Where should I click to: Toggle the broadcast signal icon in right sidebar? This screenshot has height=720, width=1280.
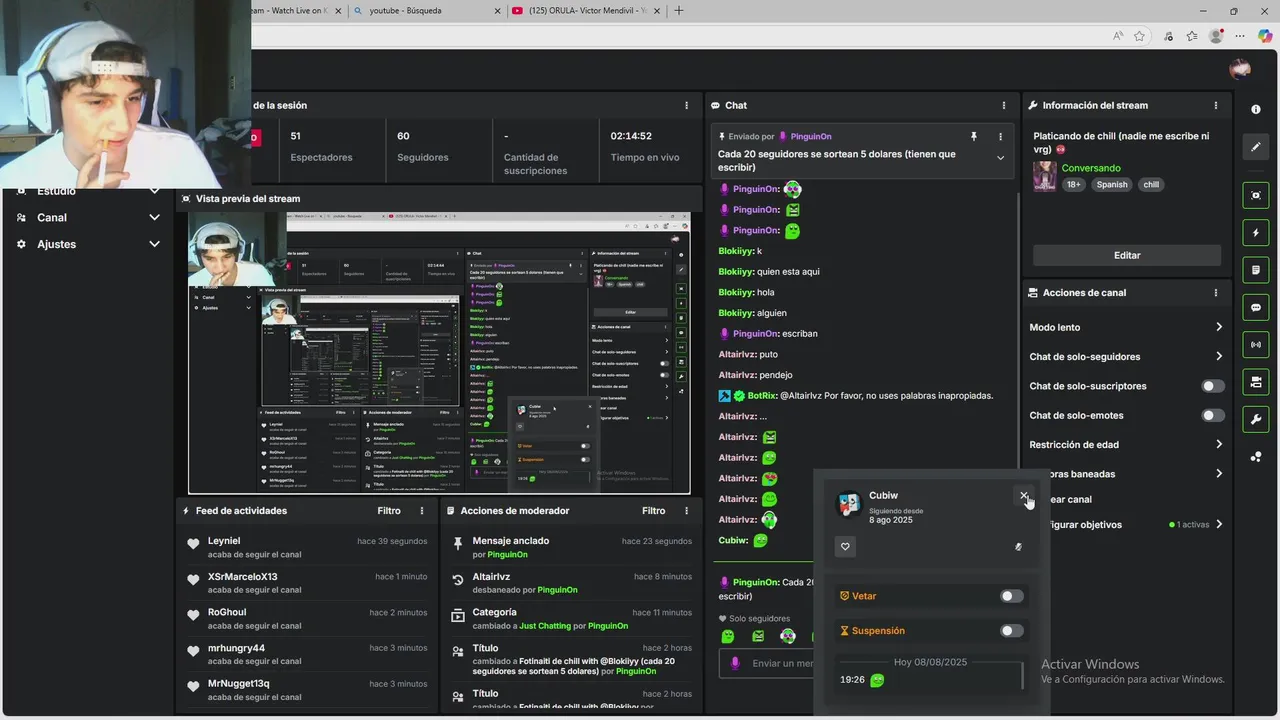tap(1256, 345)
